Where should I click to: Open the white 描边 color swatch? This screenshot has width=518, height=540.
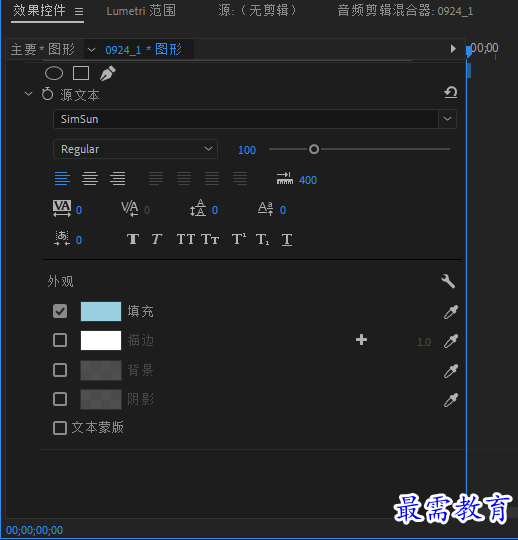coord(101,340)
